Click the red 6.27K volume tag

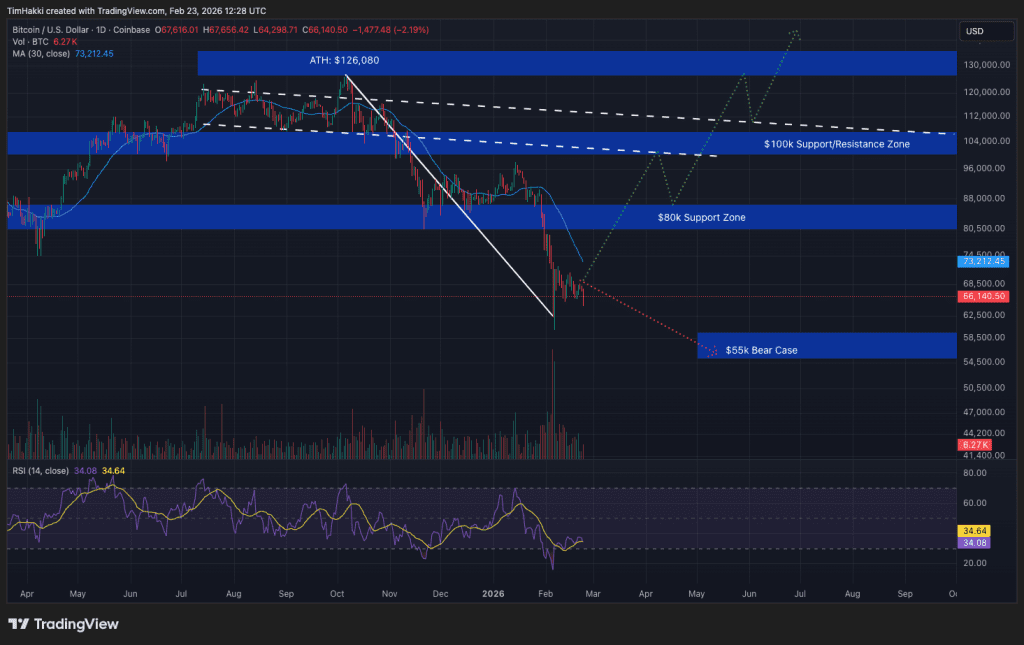click(x=974, y=444)
